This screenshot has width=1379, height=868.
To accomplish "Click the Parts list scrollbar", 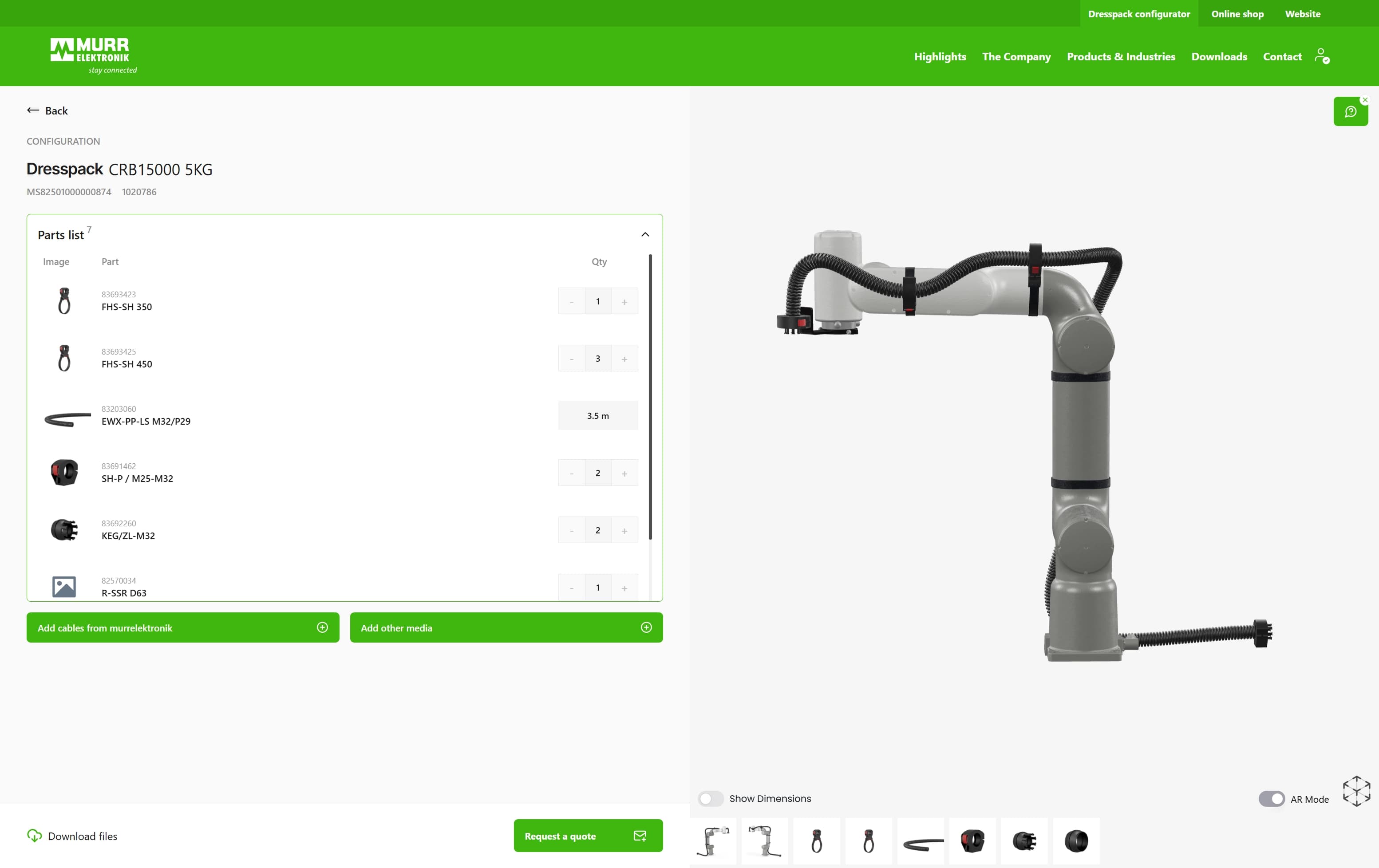I will [x=650, y=397].
